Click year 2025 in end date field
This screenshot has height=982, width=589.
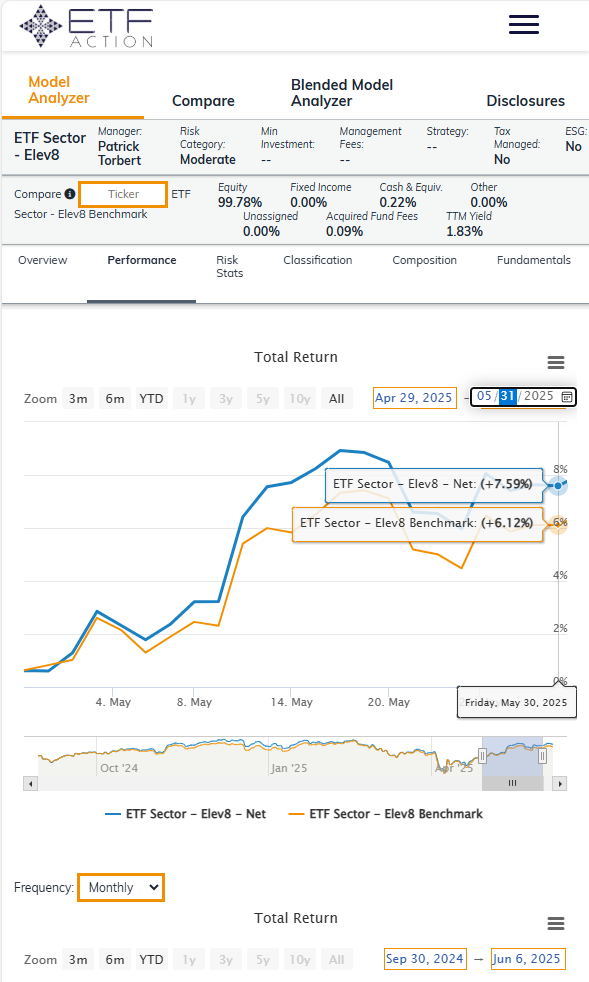point(539,396)
